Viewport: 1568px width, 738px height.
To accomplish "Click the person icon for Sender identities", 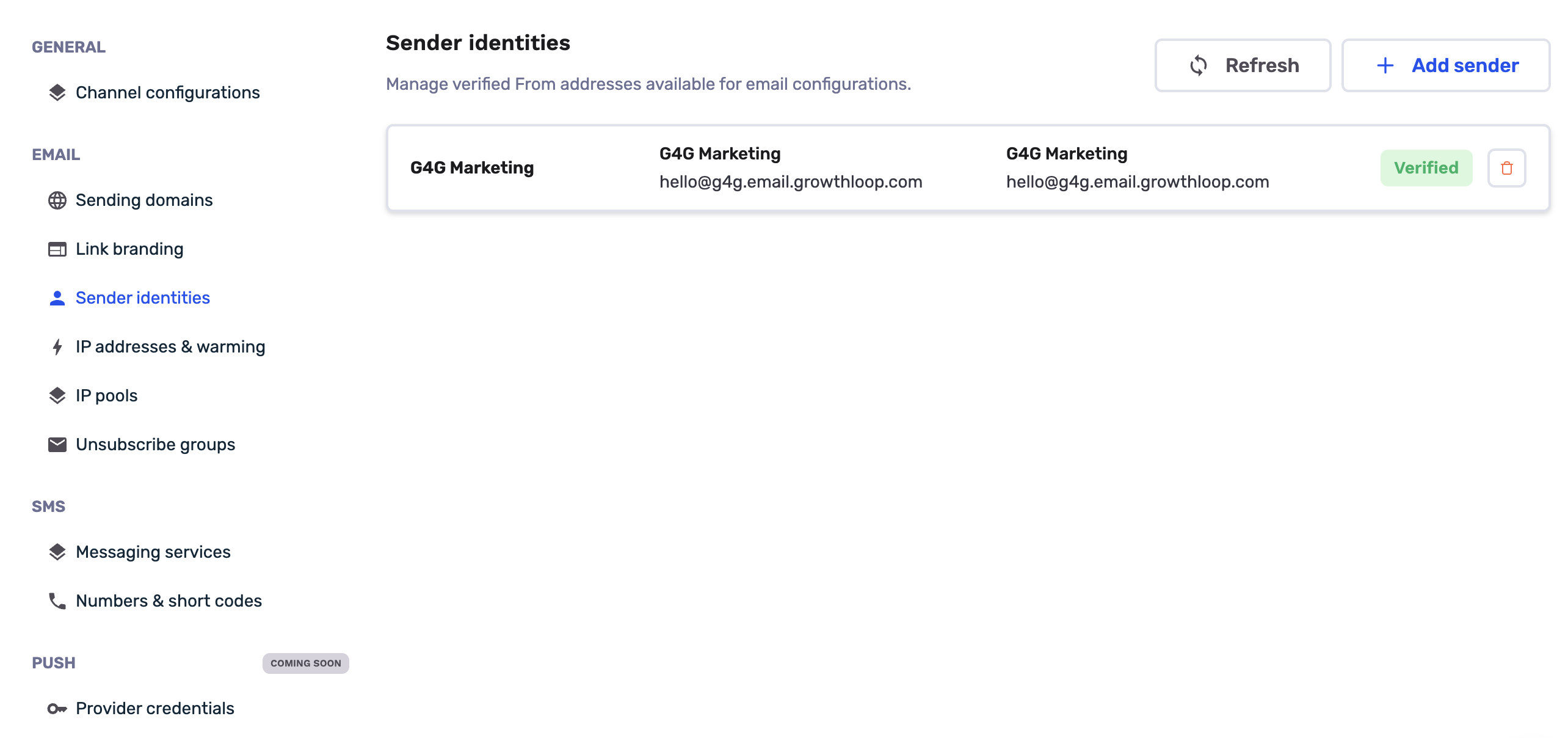I will 57,298.
